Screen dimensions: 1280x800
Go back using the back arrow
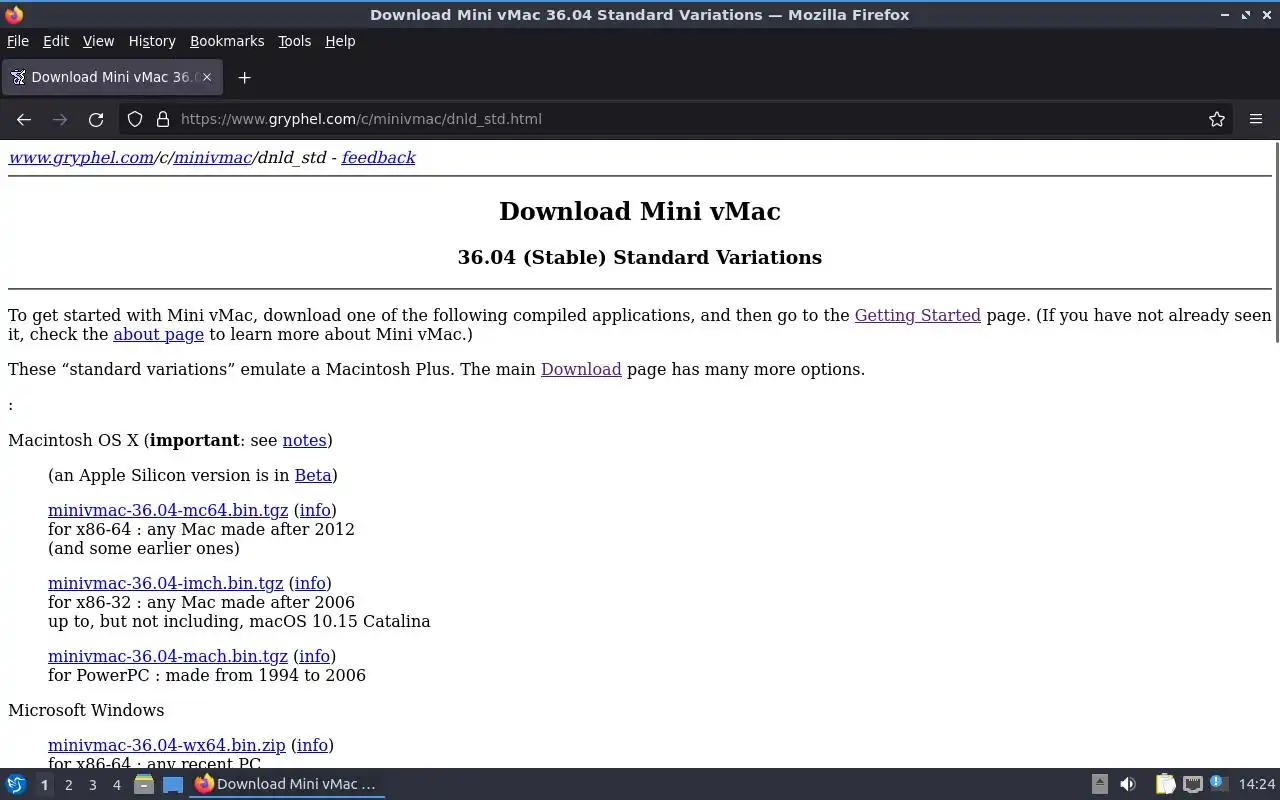pyautogui.click(x=24, y=119)
